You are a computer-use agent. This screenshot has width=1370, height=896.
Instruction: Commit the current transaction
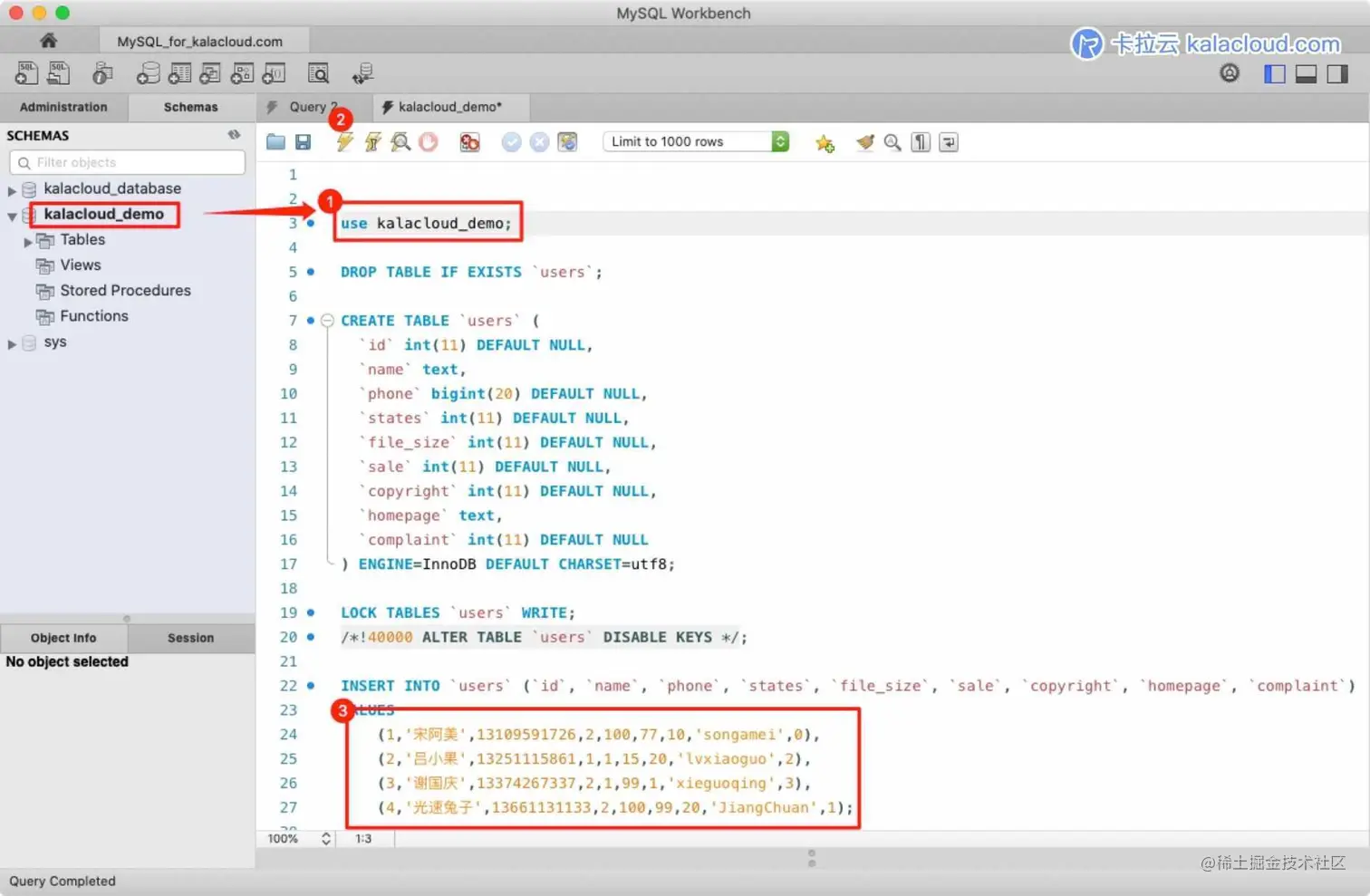coord(511,142)
